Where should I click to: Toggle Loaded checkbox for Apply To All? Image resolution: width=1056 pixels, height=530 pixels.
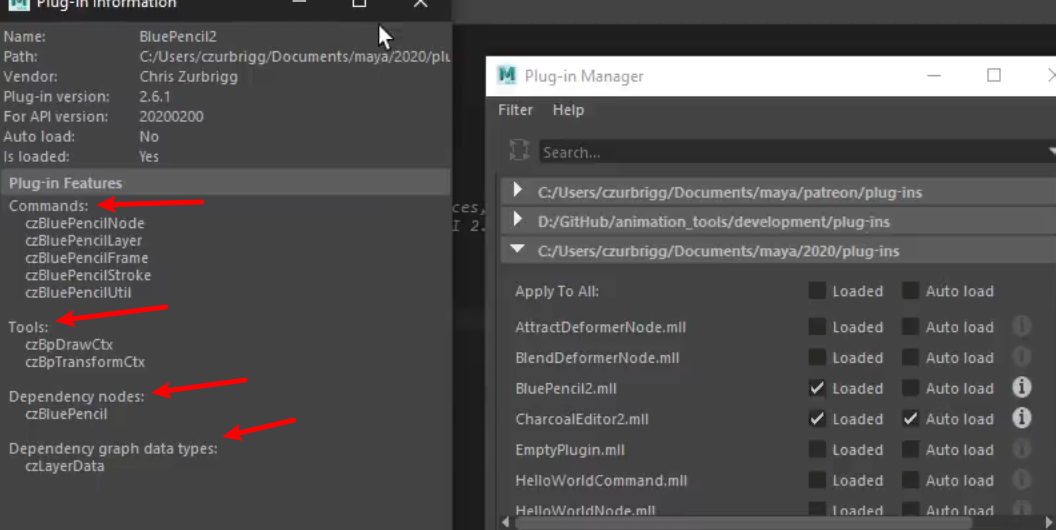click(817, 291)
